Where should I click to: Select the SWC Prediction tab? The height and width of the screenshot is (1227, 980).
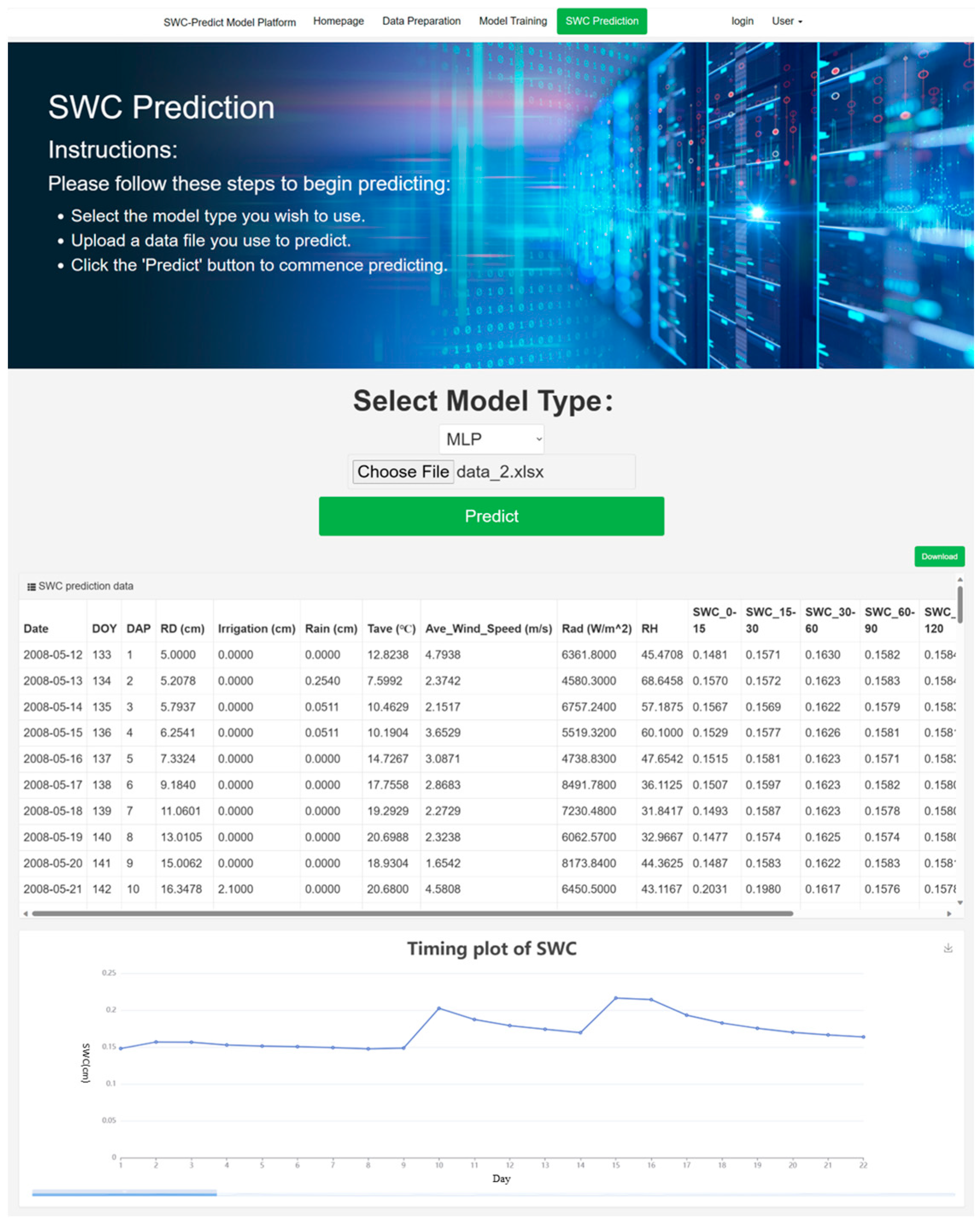(601, 21)
